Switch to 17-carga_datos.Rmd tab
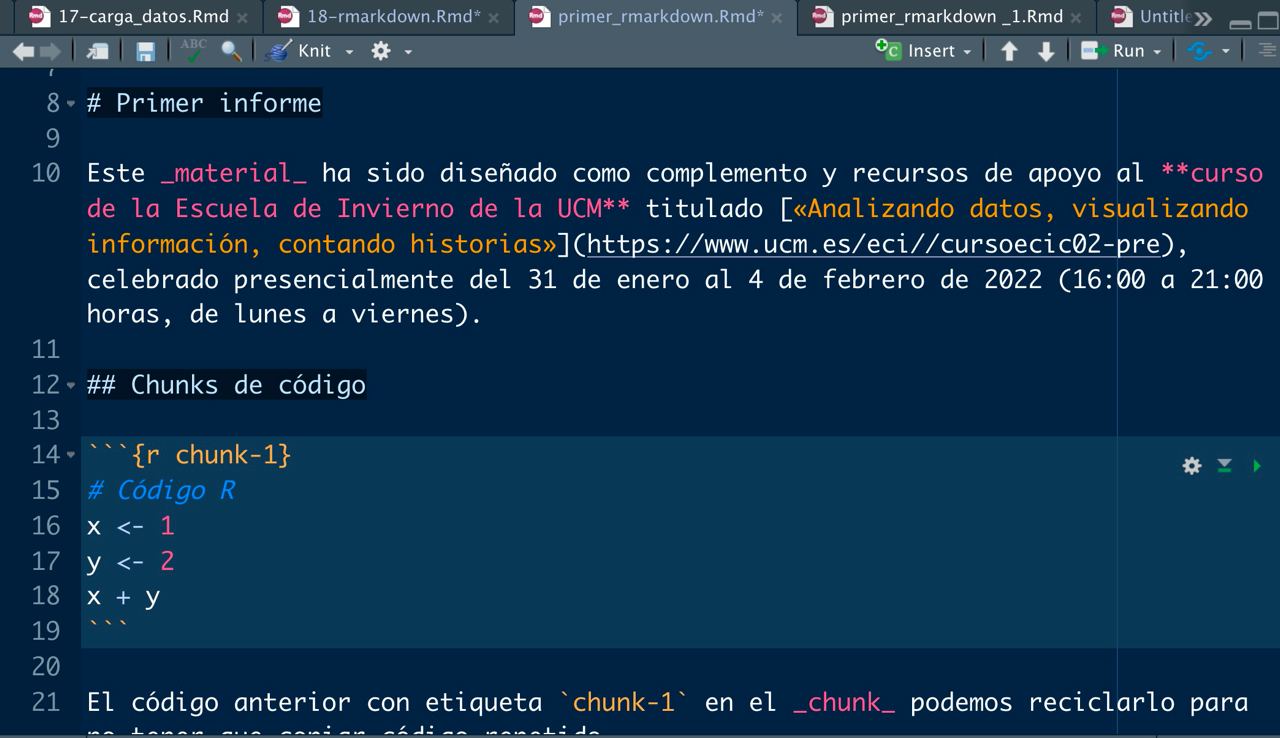The width and height of the screenshot is (1280, 738). 143,17
